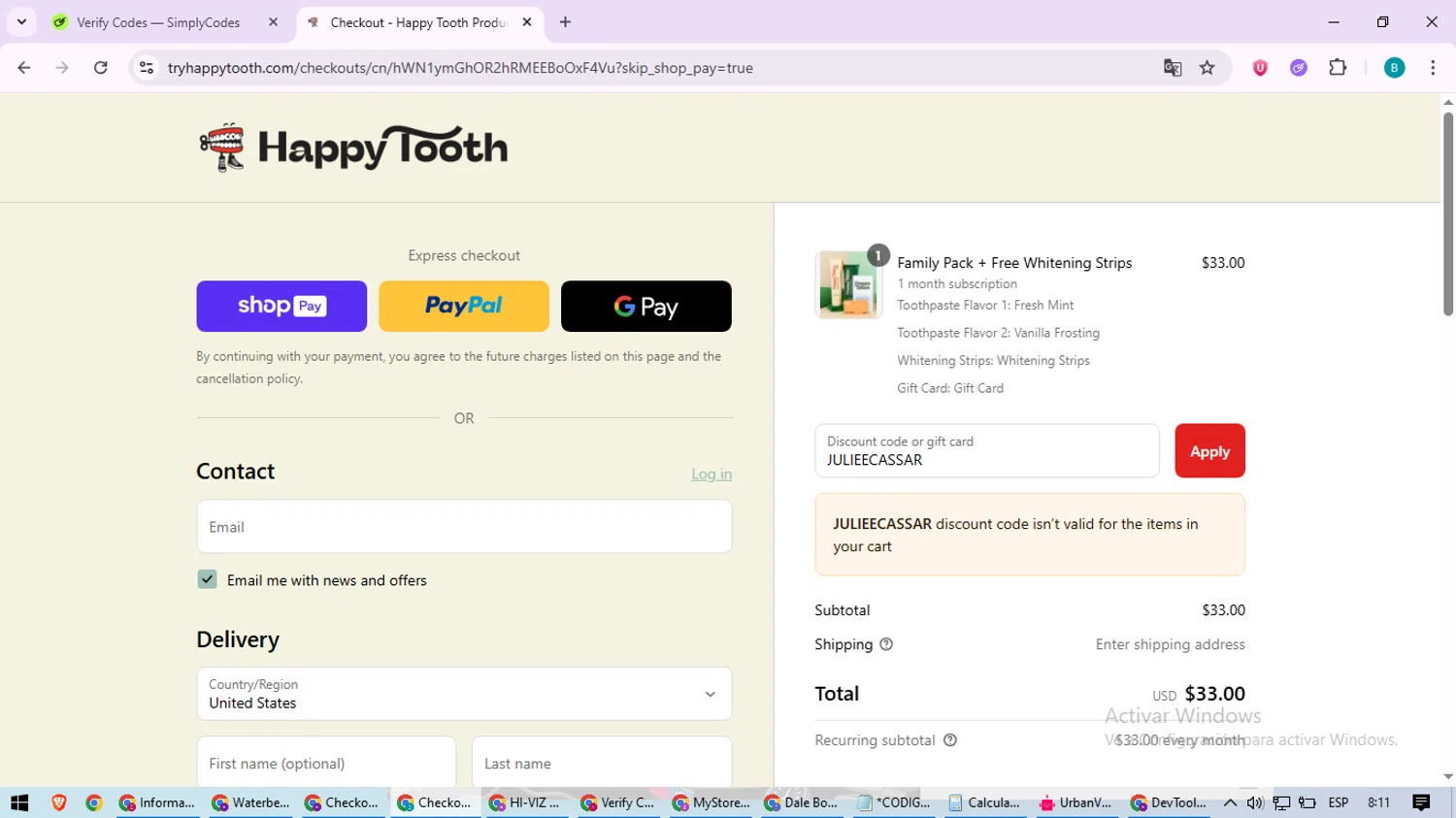Click the "Family Pack + Free Whitening Strips" title
The image size is (1456, 818).
tap(1014, 263)
